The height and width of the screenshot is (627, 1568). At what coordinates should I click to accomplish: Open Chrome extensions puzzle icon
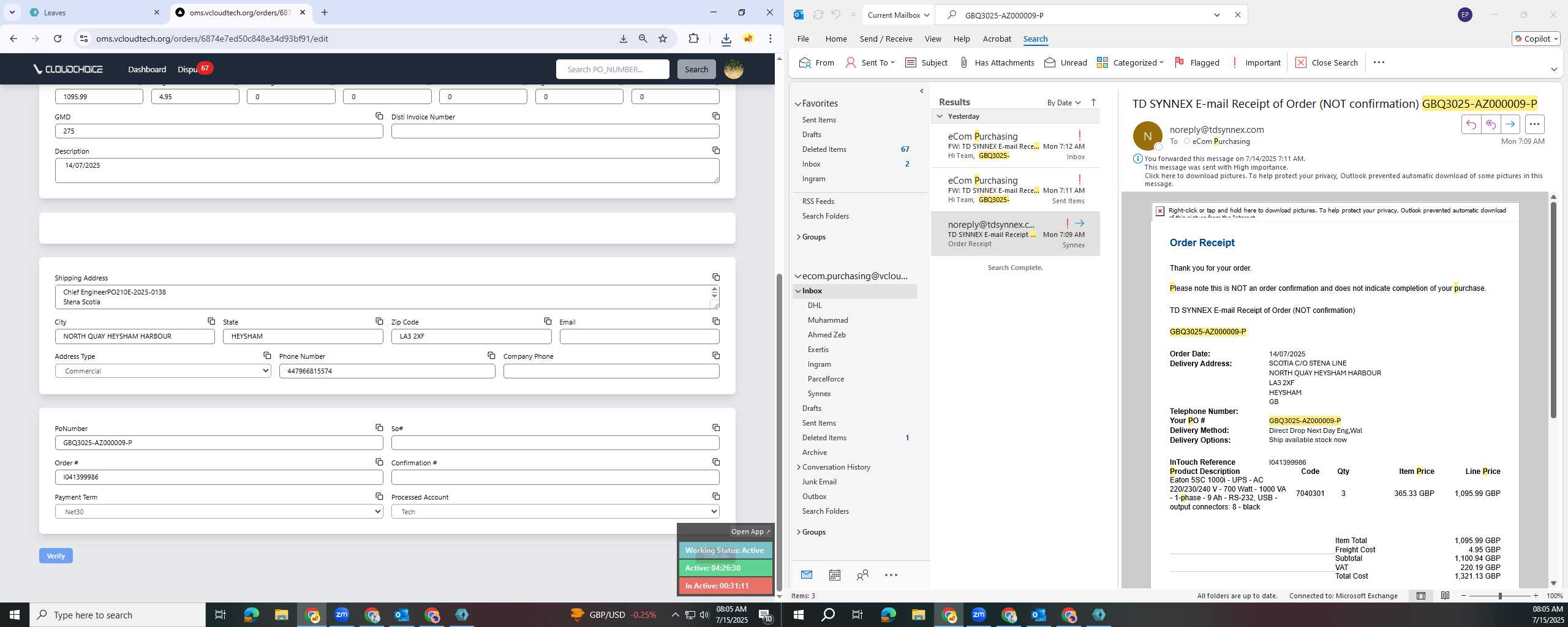tap(693, 39)
